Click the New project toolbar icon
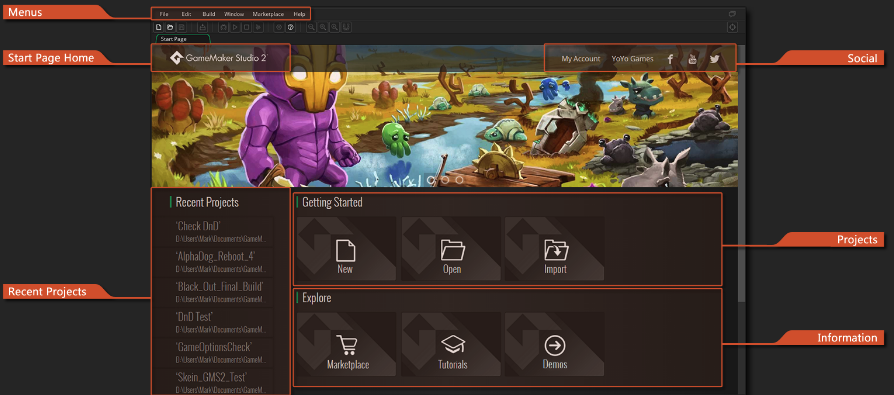 (x=159, y=27)
